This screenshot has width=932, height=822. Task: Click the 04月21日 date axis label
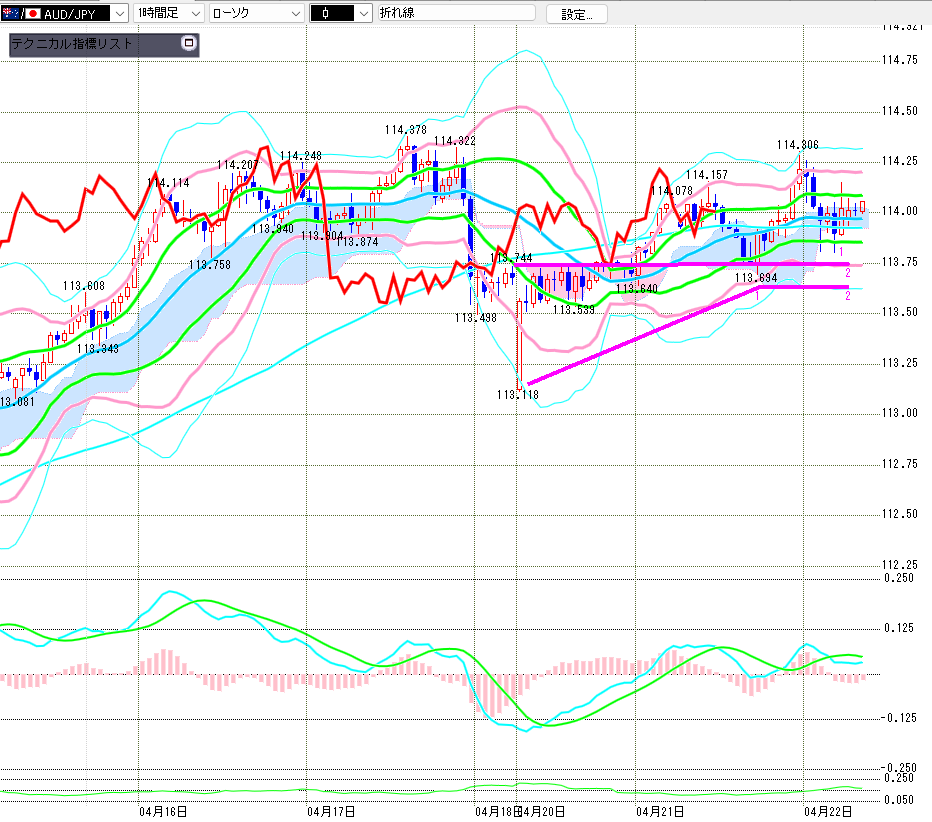tap(660, 810)
